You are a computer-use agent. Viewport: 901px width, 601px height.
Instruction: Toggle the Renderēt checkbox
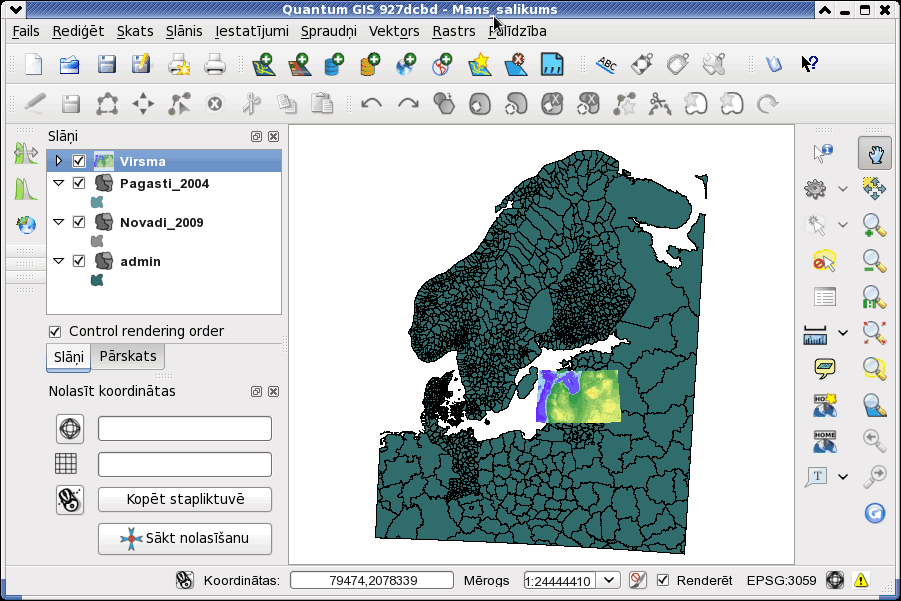[663, 580]
